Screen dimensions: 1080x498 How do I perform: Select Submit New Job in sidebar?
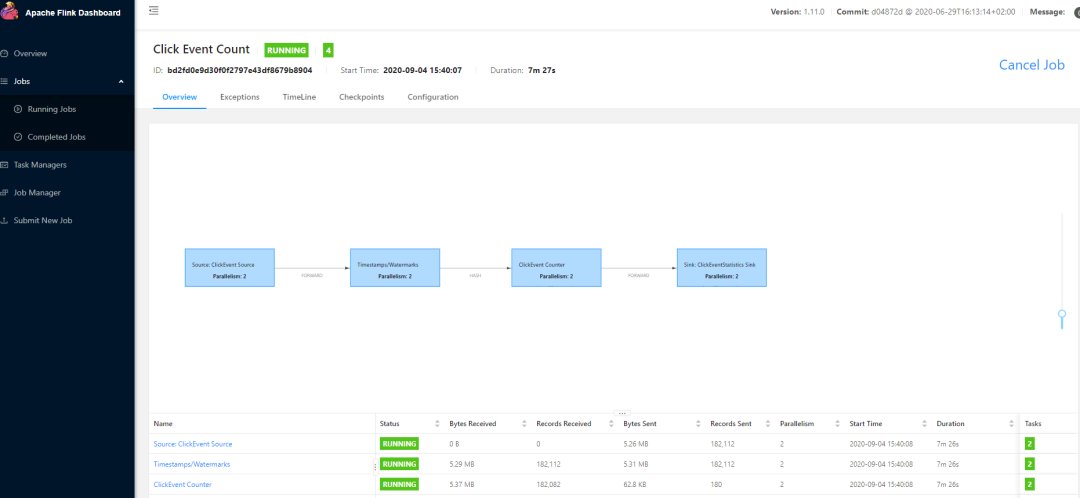coord(42,220)
